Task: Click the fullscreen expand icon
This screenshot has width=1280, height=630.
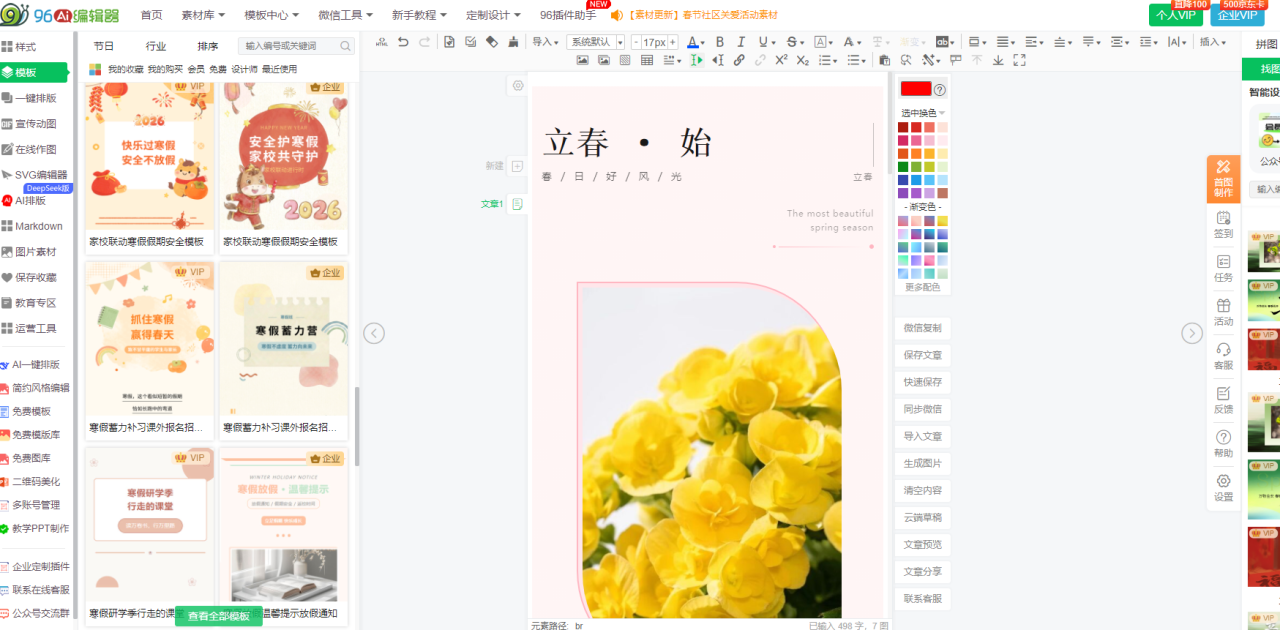Action: tap(1019, 60)
